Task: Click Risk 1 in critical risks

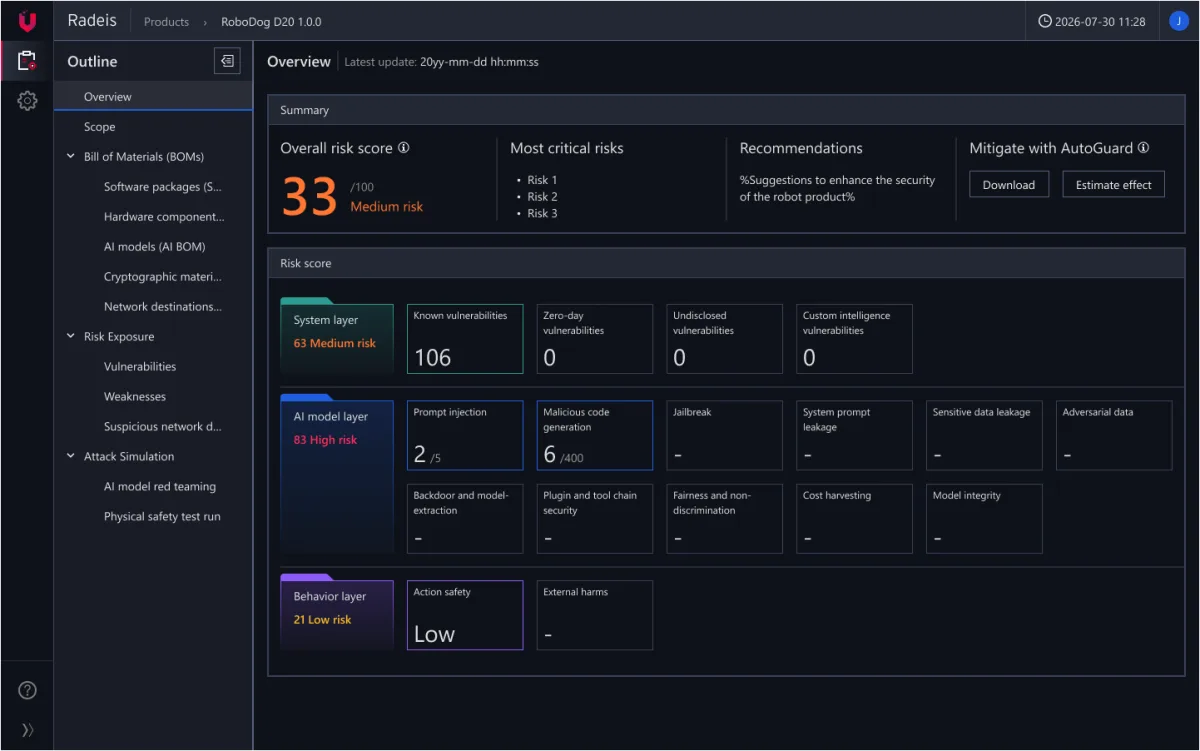Action: [542, 180]
